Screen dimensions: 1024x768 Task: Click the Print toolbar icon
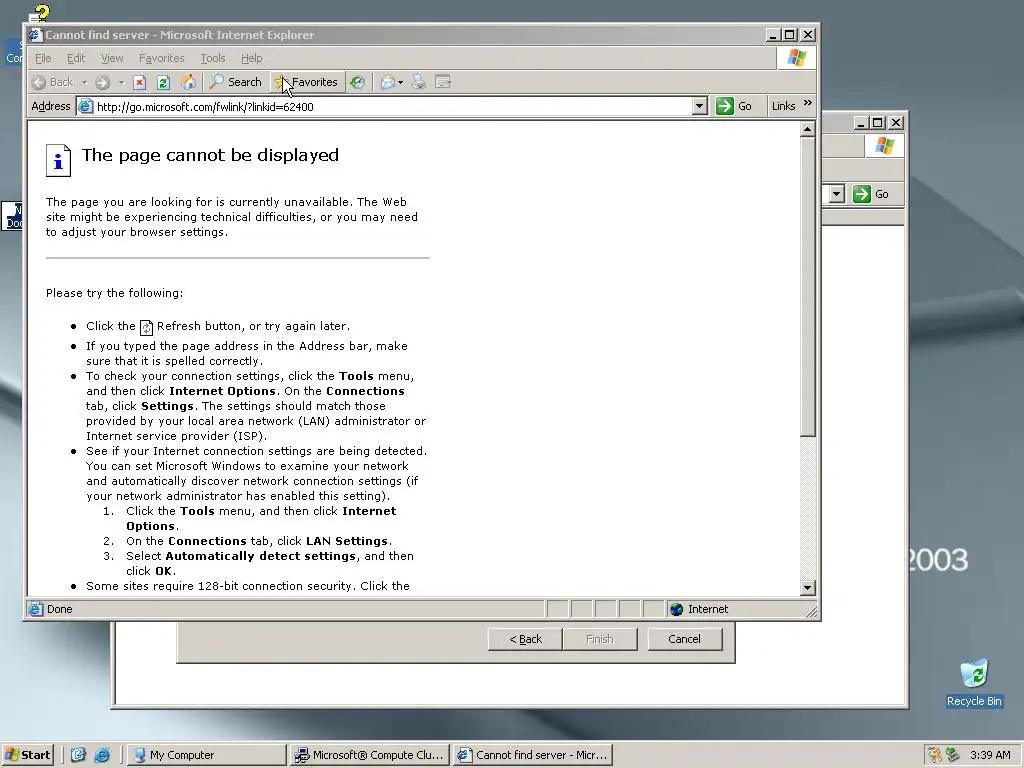(419, 82)
